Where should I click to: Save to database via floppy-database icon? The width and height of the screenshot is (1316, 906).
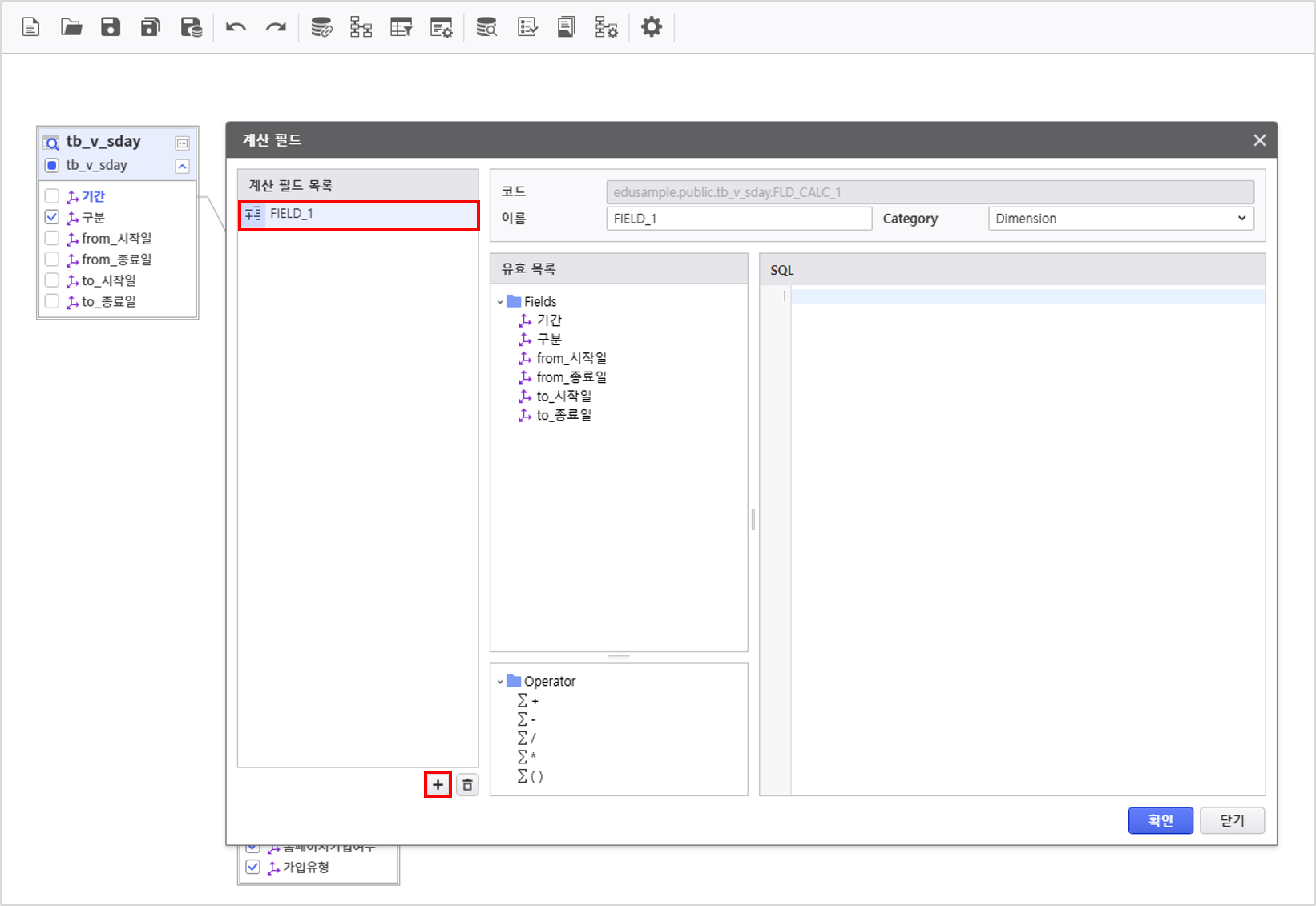click(x=191, y=27)
